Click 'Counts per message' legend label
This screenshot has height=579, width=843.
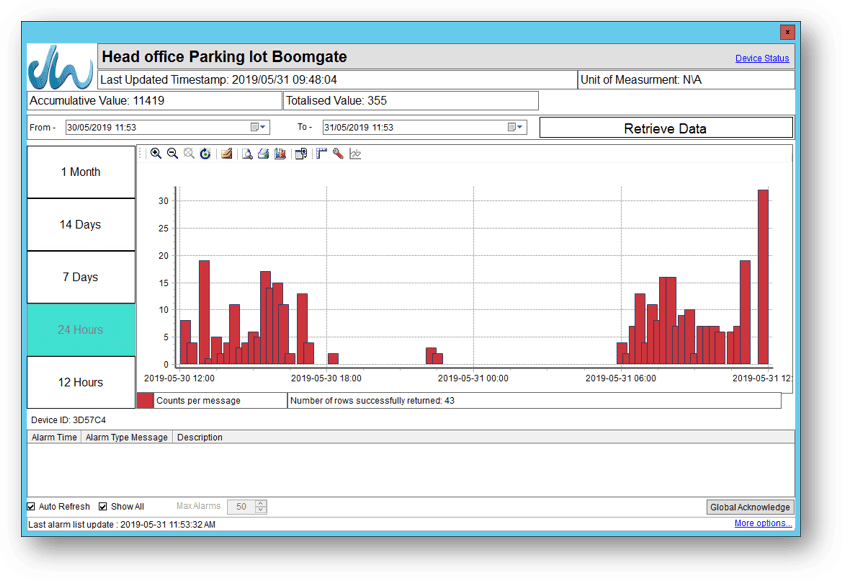(x=198, y=401)
